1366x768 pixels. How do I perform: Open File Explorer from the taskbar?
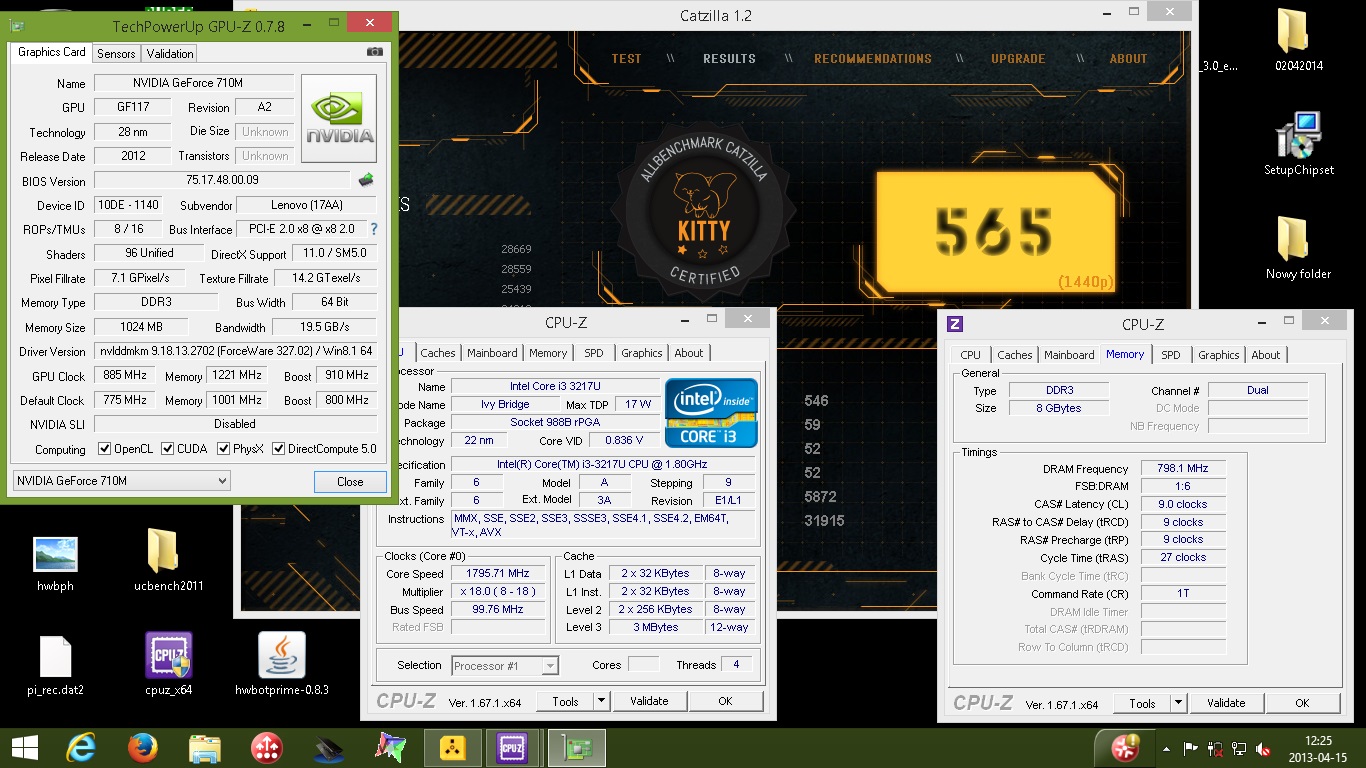pyautogui.click(x=205, y=748)
